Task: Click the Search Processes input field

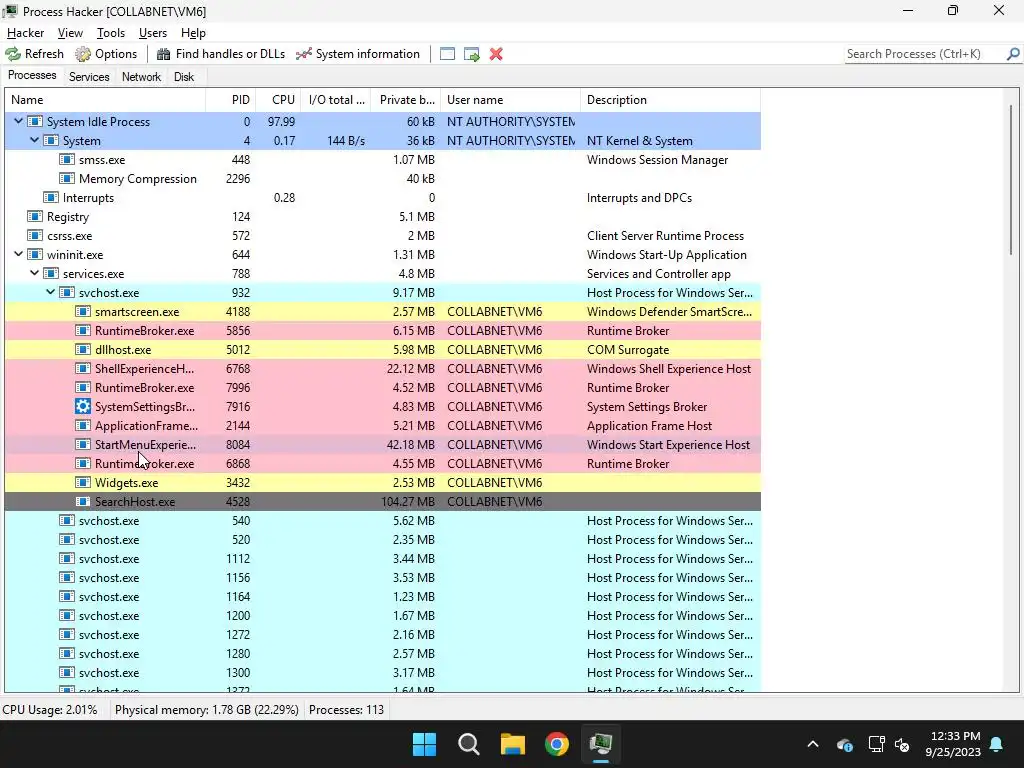Action: coord(925,54)
